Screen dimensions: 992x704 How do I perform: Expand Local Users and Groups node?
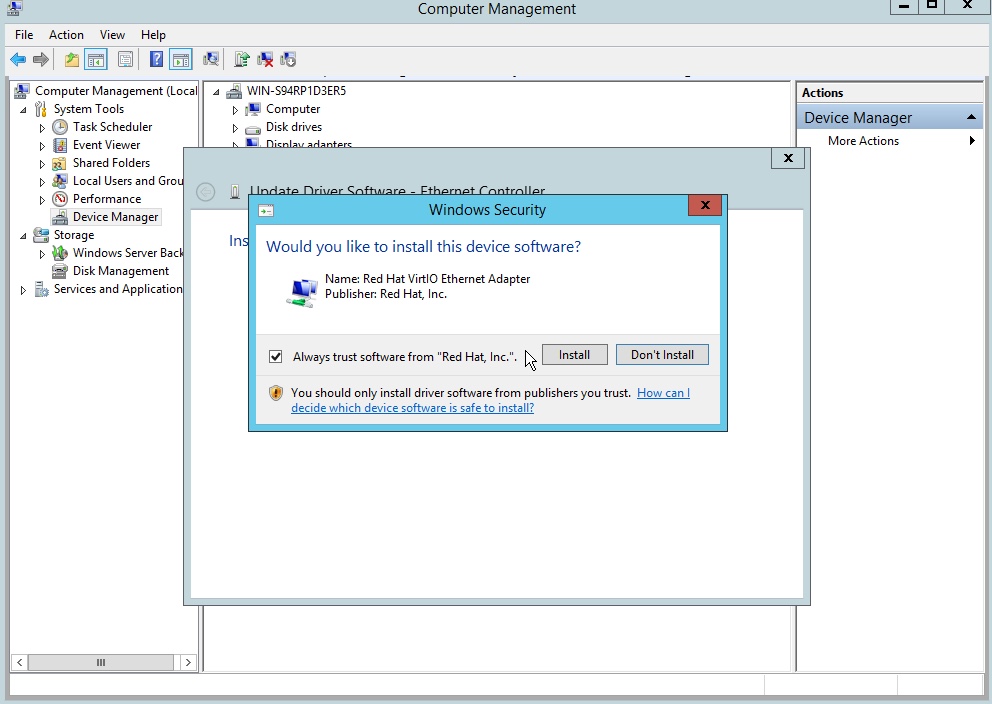point(42,182)
